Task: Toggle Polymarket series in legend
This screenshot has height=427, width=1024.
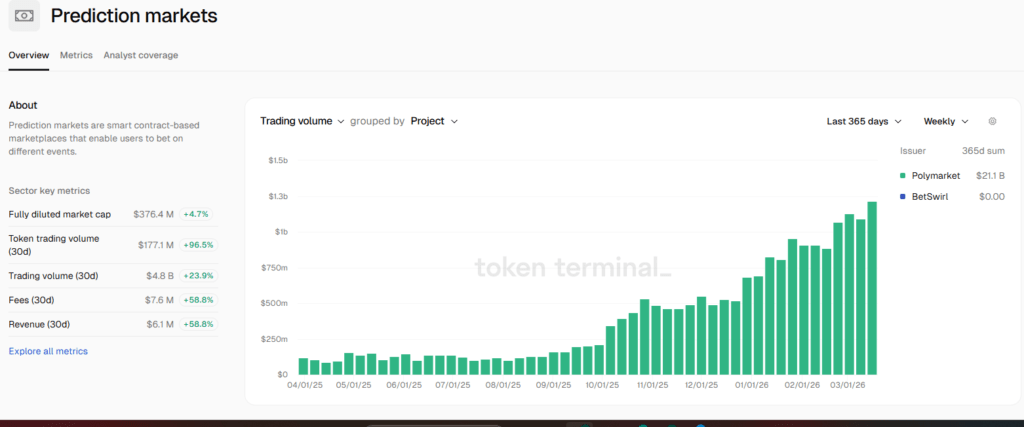Action: coord(935,175)
